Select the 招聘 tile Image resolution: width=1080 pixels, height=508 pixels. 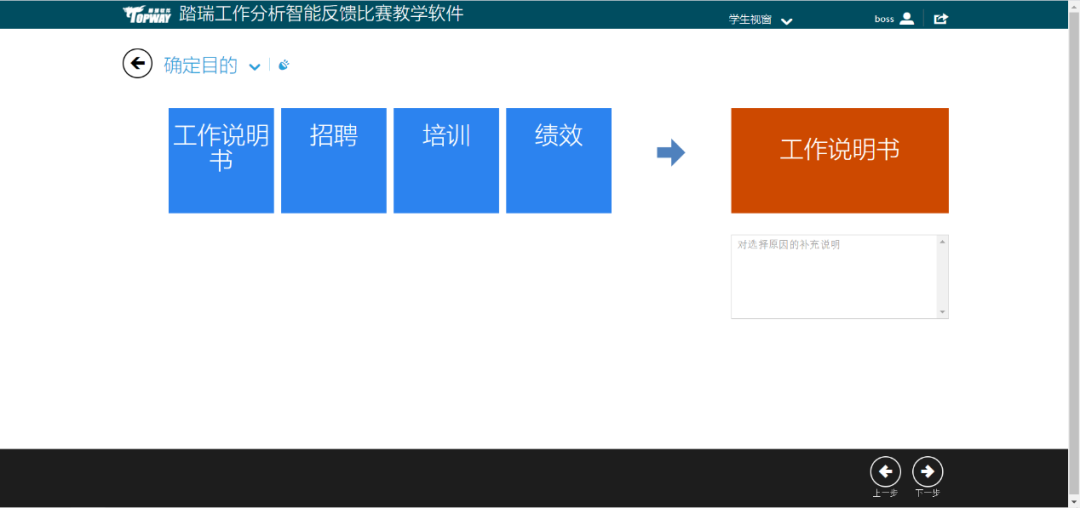click(333, 160)
